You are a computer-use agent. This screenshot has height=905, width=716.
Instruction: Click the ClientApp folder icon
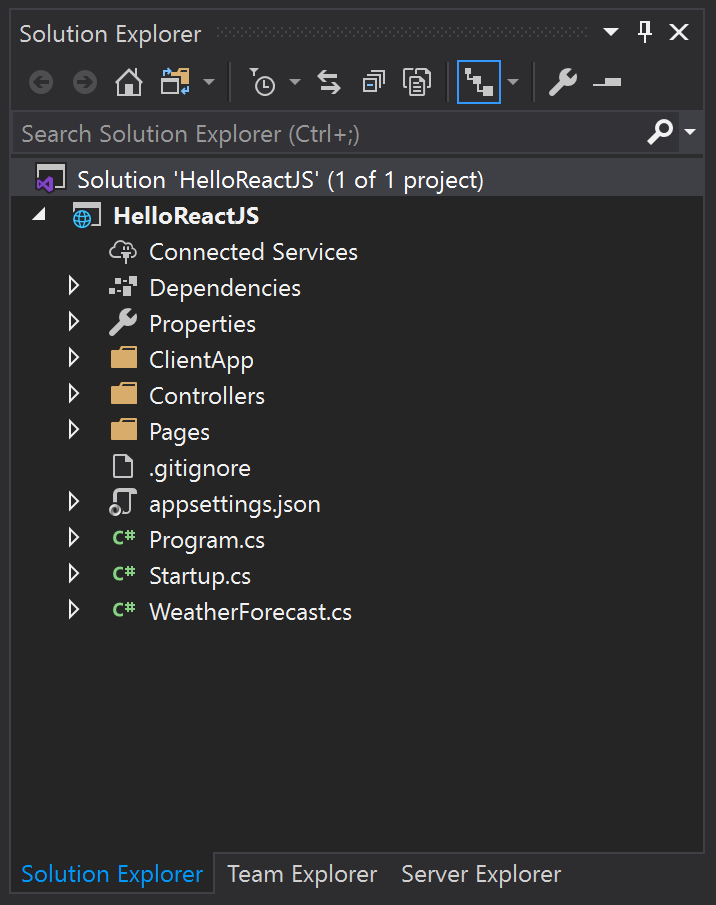pyautogui.click(x=124, y=358)
